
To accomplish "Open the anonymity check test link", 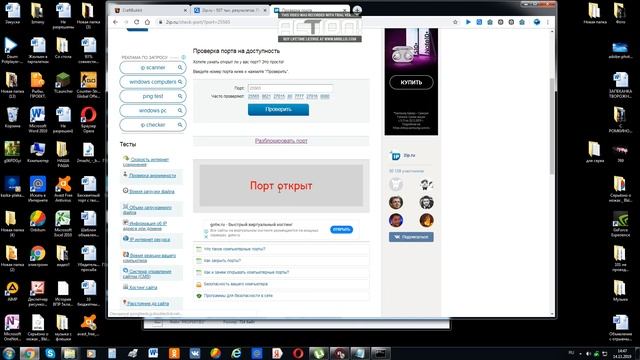I will point(152,176).
